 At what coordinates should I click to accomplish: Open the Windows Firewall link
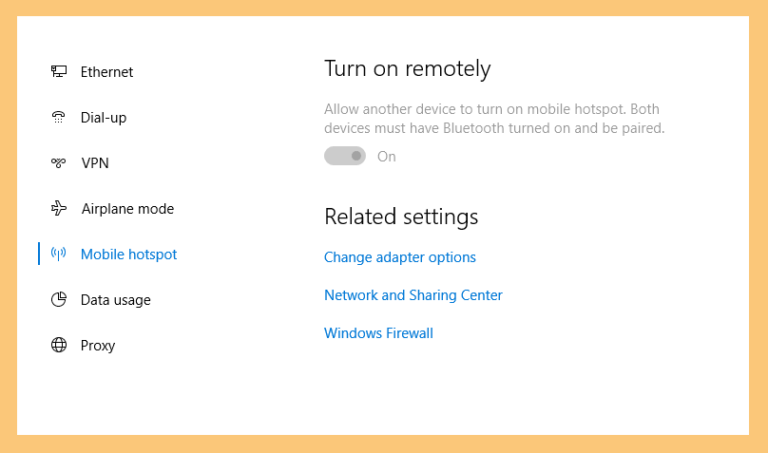point(379,333)
